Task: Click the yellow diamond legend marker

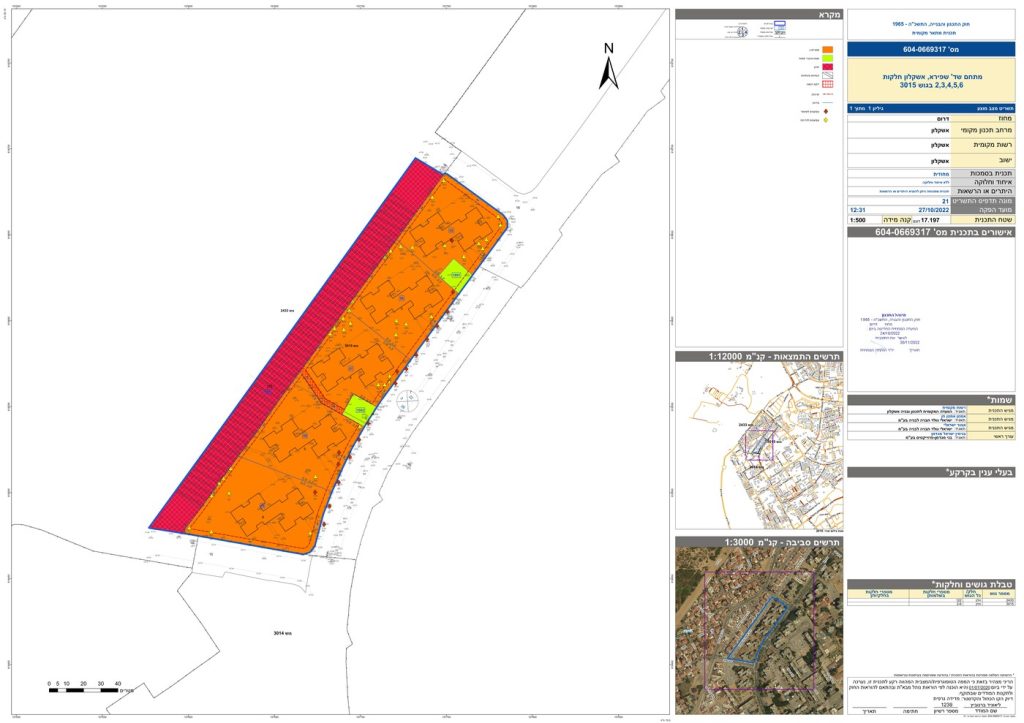Action: pyautogui.click(x=825, y=120)
